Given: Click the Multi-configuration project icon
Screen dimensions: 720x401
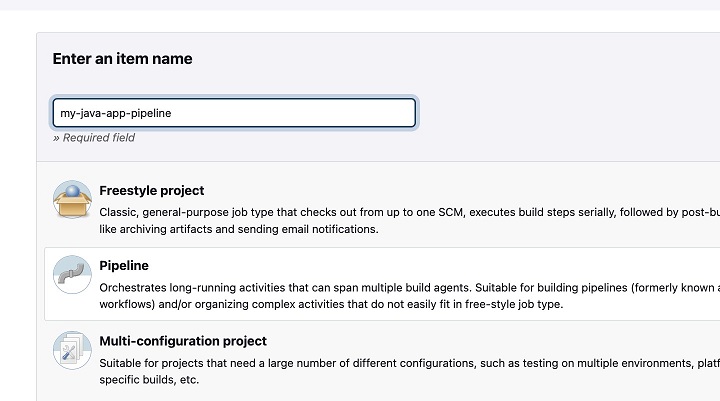Looking at the screenshot, I should (x=72, y=350).
